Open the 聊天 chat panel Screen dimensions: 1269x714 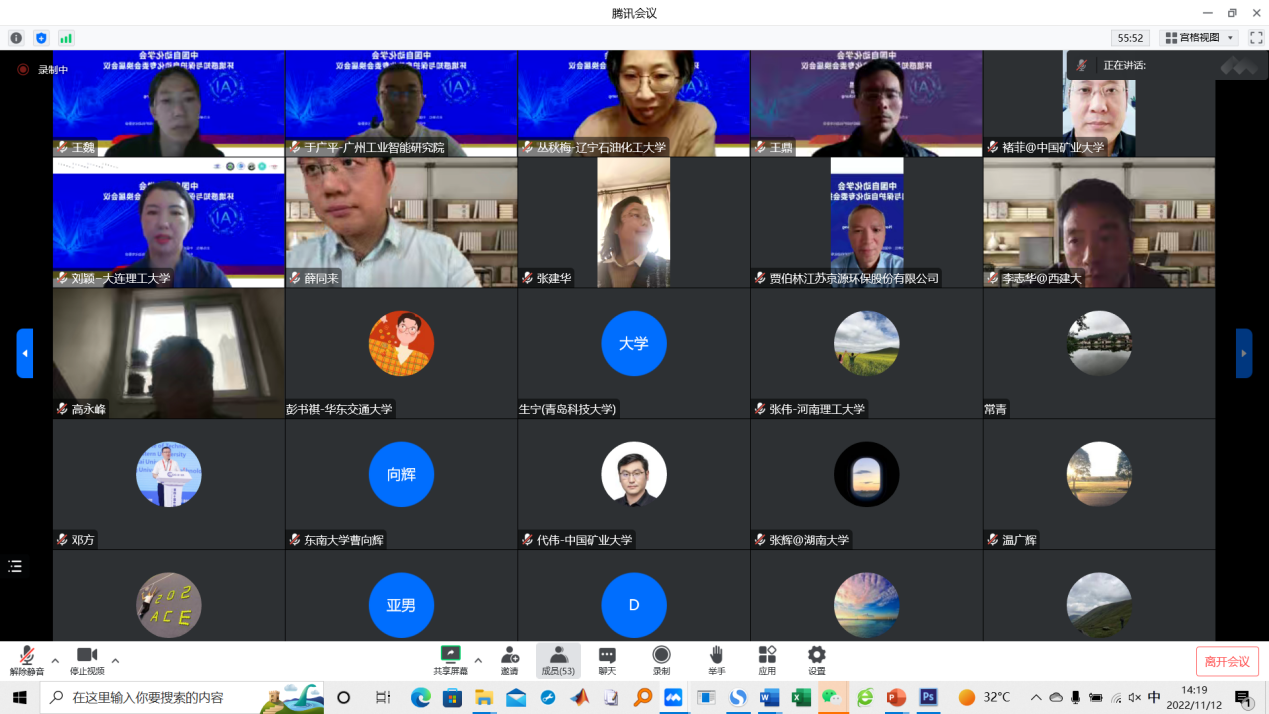pyautogui.click(x=607, y=660)
